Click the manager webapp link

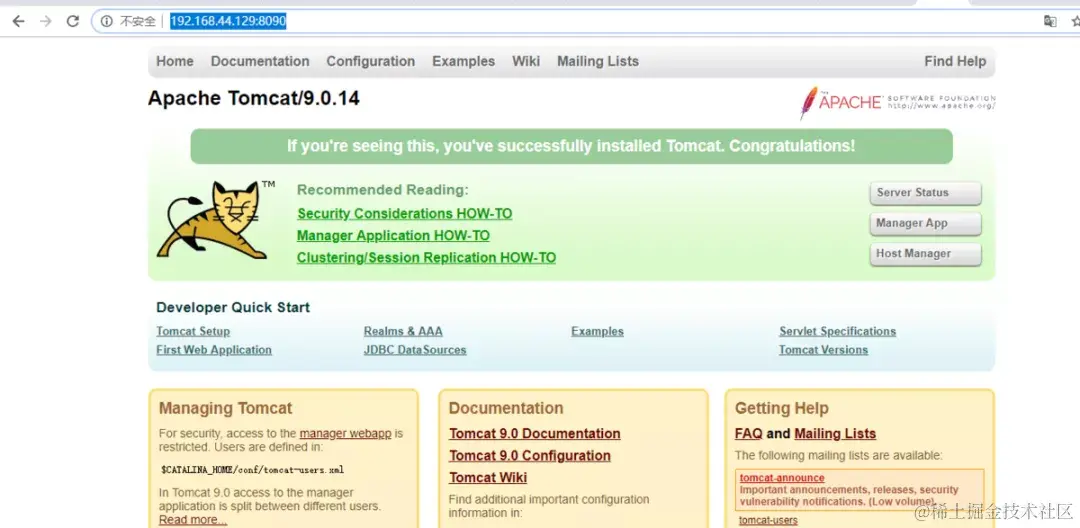click(x=345, y=434)
